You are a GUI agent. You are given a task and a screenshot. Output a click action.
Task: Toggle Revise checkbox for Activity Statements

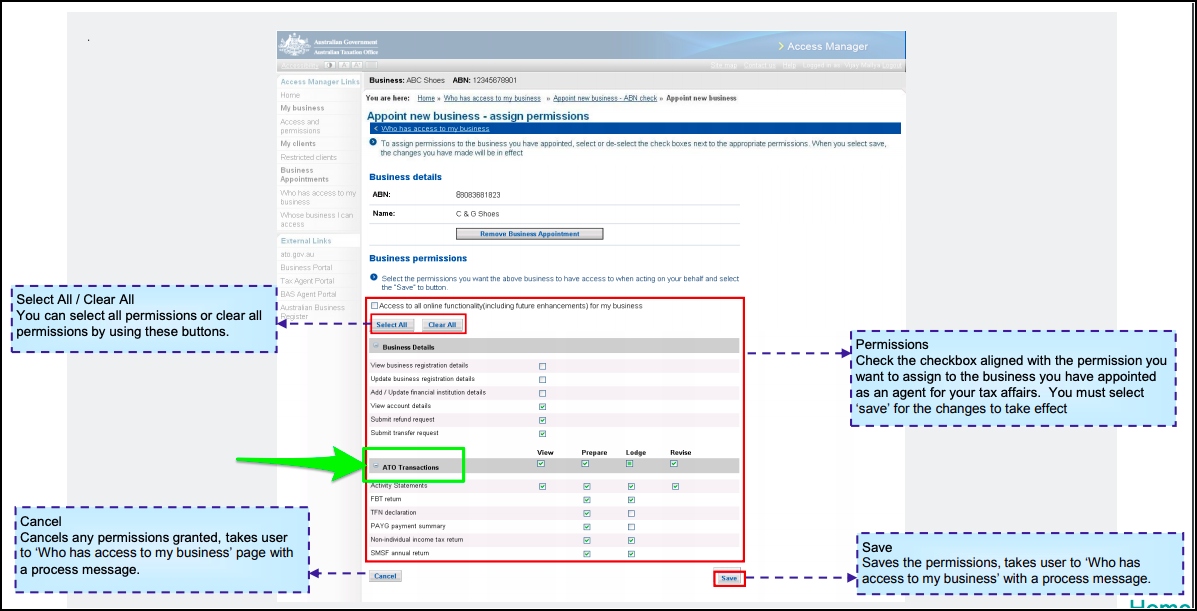675,487
